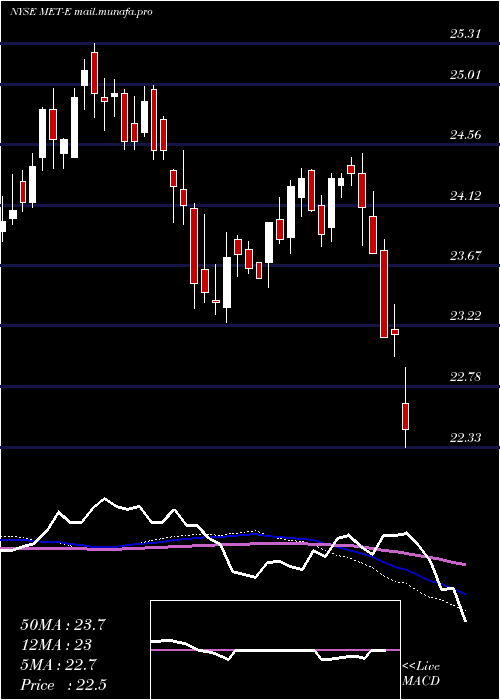Click the Price : 22.5 readout
Viewport: 500px width, 700px height.
pos(63,685)
